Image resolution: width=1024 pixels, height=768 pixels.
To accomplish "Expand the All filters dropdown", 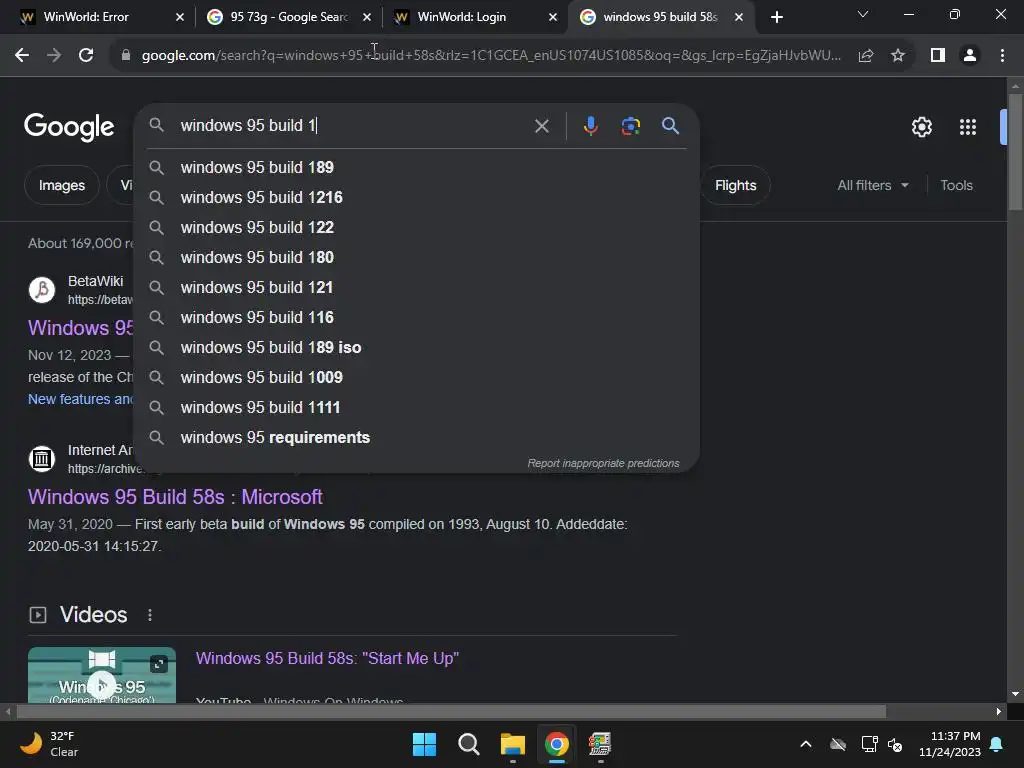I will point(872,185).
